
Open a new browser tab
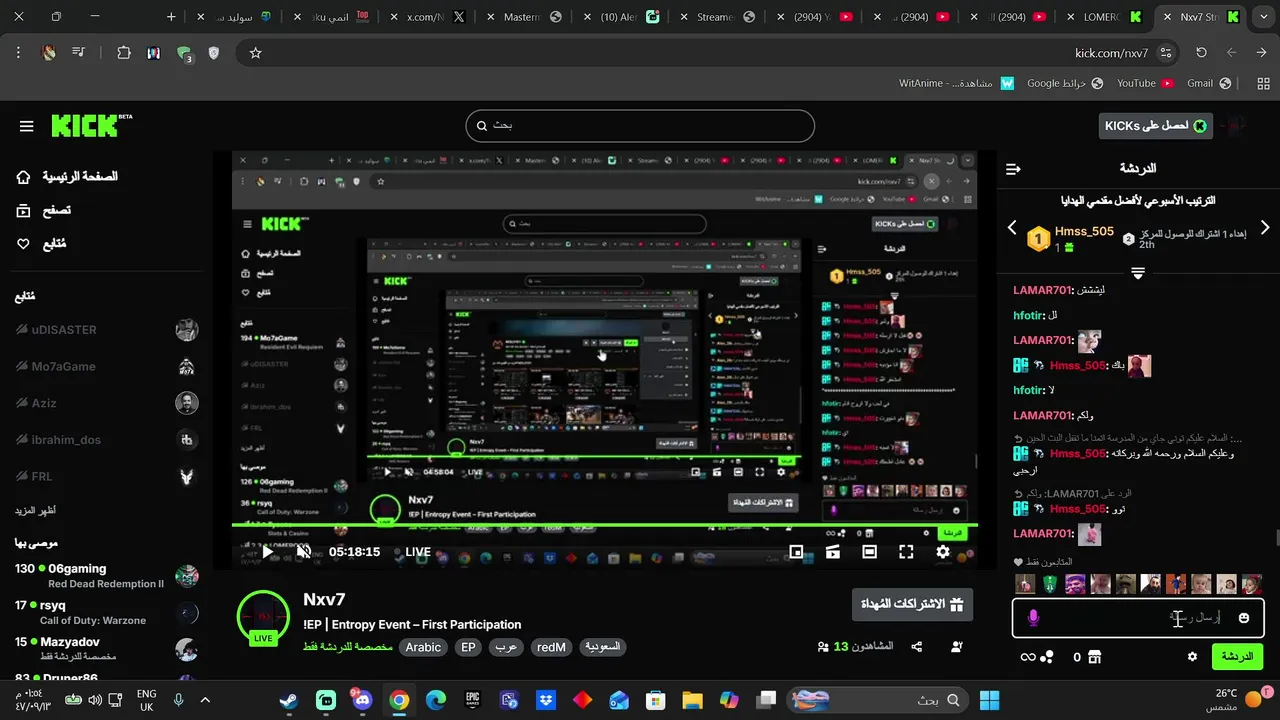[171, 17]
